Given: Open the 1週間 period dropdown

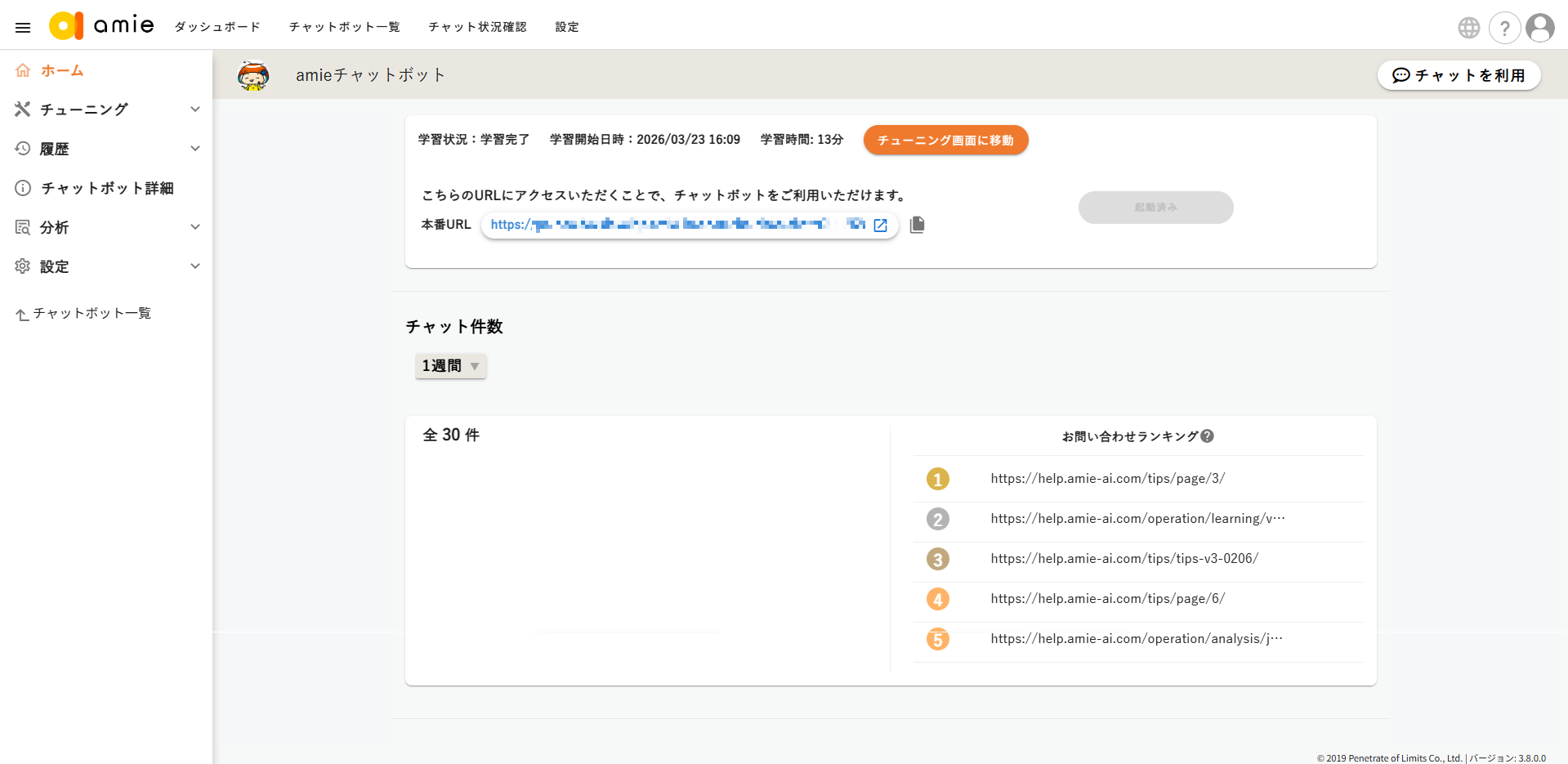Looking at the screenshot, I should 450,366.
